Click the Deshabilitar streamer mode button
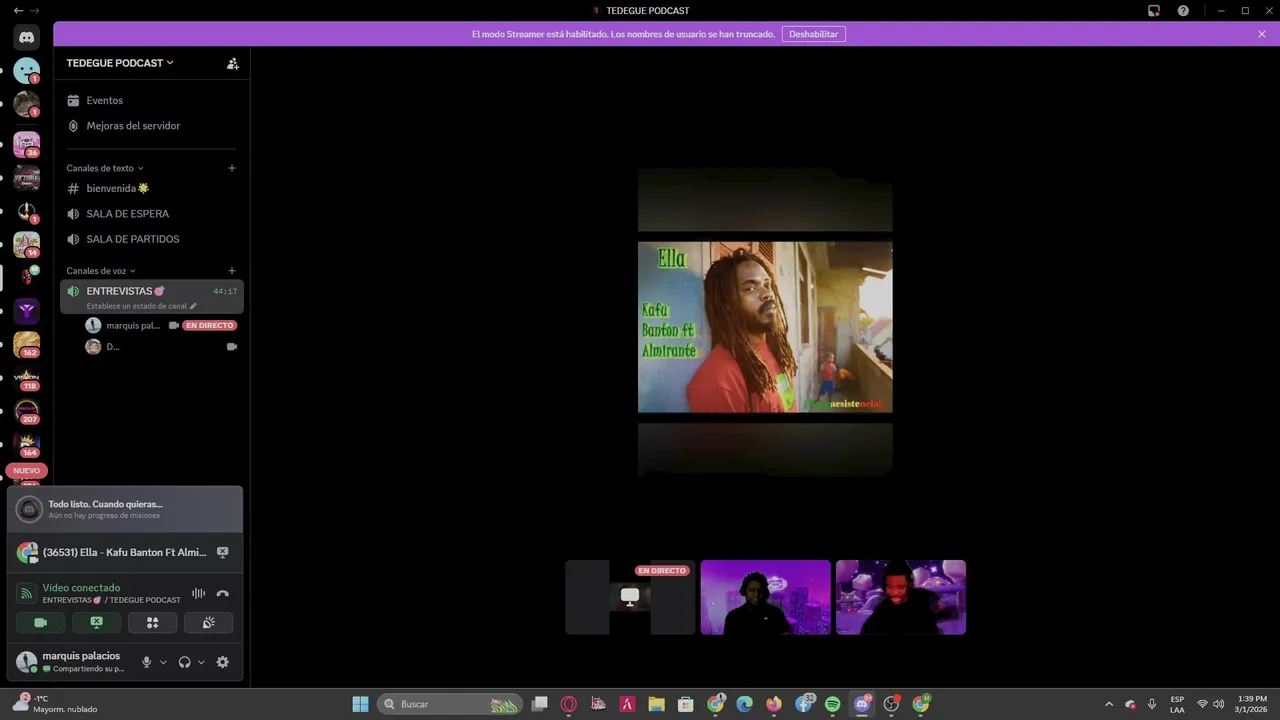 (814, 34)
